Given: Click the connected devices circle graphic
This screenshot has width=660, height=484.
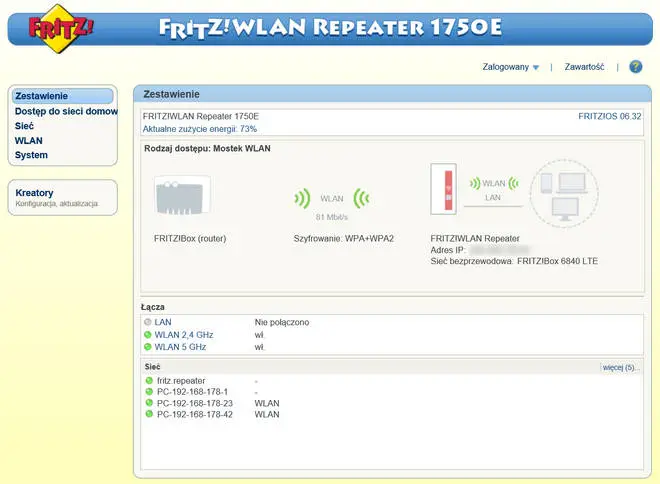Looking at the screenshot, I should [x=564, y=194].
